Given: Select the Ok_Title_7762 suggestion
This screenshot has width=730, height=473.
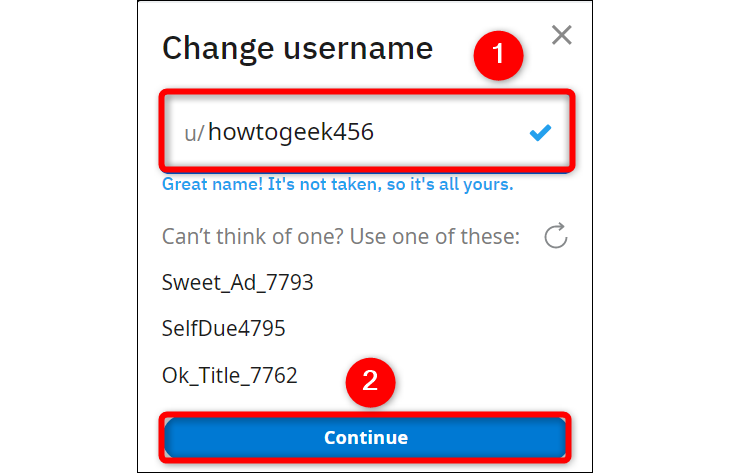Looking at the screenshot, I should (x=229, y=376).
